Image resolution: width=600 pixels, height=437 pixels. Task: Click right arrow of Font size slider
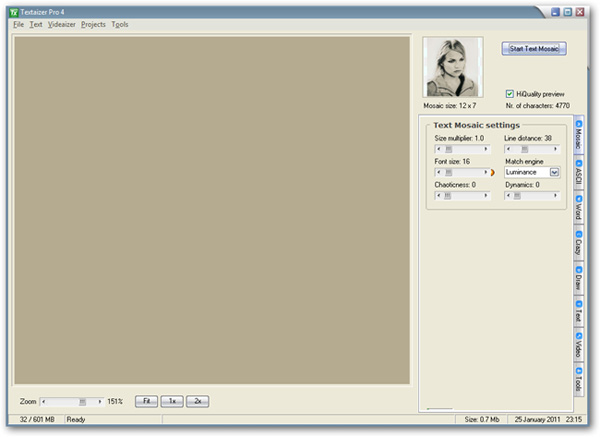[486, 173]
